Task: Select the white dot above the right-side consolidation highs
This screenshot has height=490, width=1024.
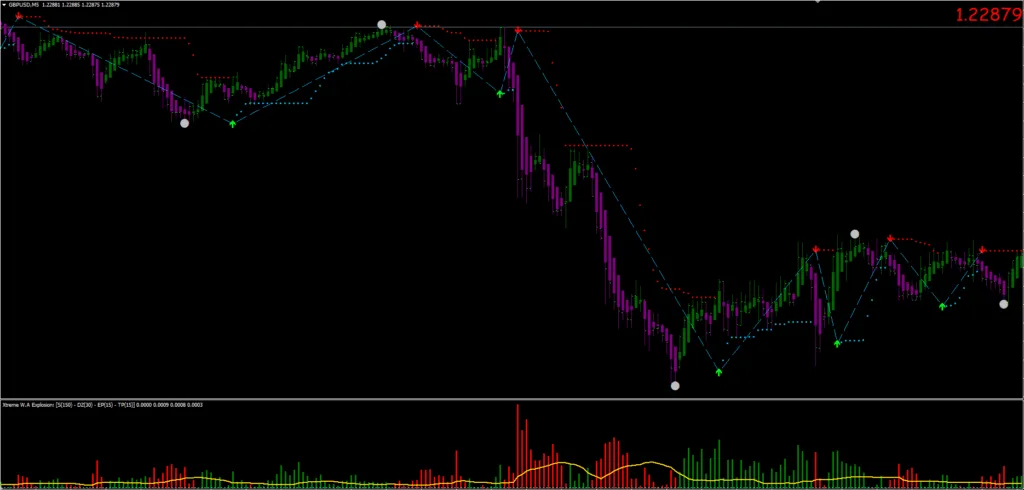Action: [854, 234]
